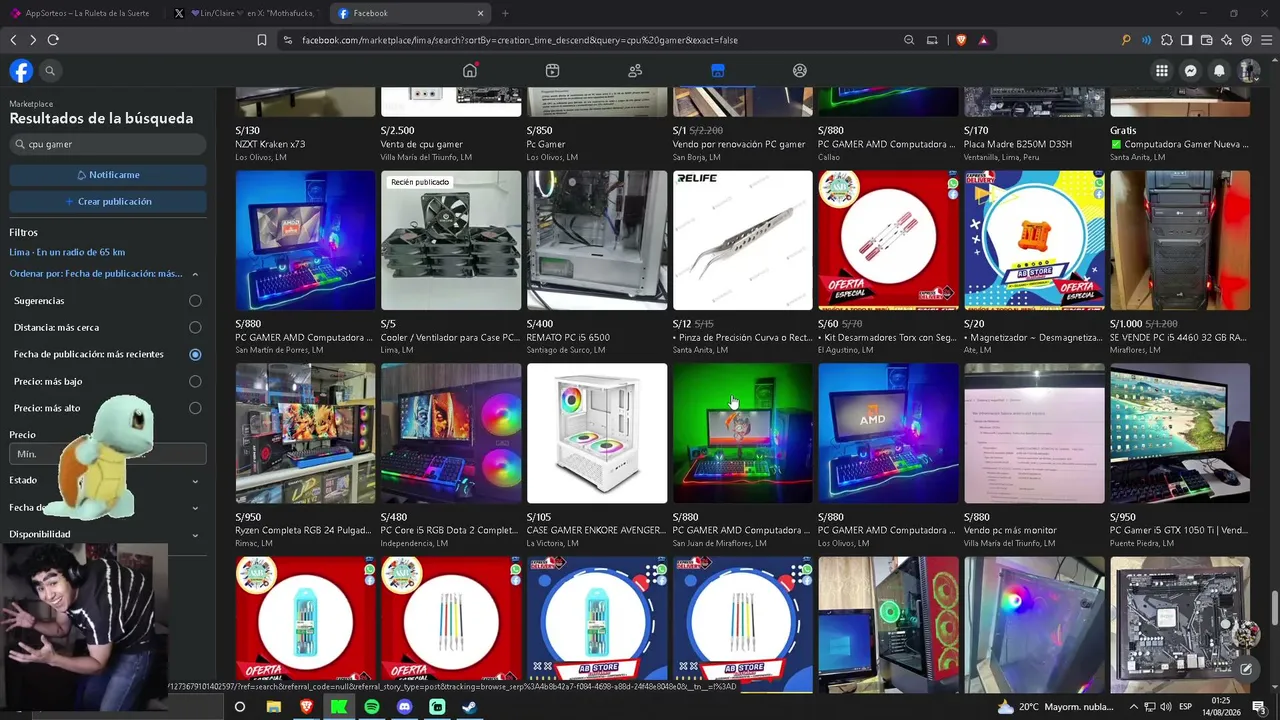Image resolution: width=1280 pixels, height=720 pixels.
Task: Open the Brave Shields lion icon
Action: pos(961,40)
